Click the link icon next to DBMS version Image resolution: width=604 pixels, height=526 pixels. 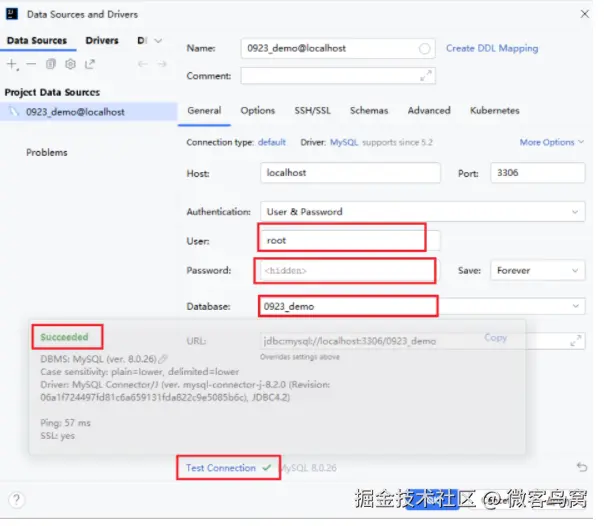click(163, 359)
